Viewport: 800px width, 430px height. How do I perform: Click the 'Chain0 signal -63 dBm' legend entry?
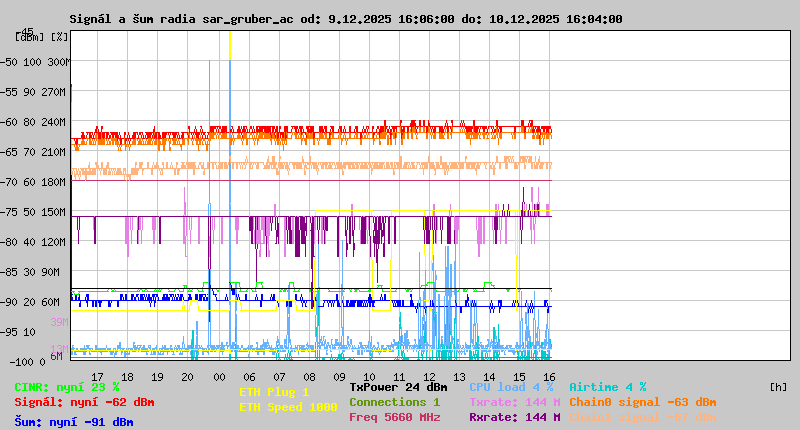pos(642,402)
